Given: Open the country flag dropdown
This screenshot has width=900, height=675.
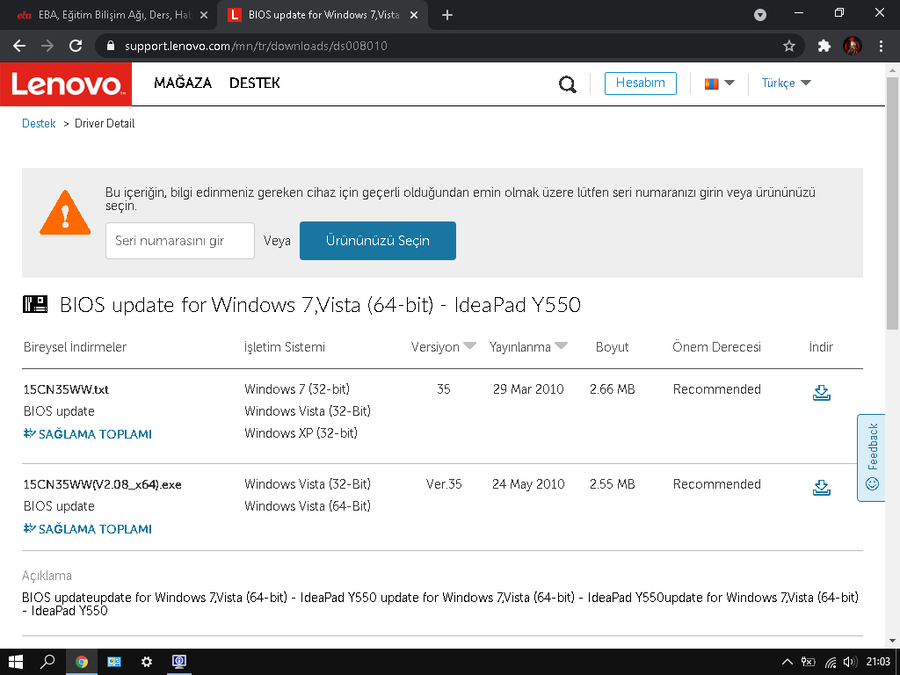Looking at the screenshot, I should 720,83.
